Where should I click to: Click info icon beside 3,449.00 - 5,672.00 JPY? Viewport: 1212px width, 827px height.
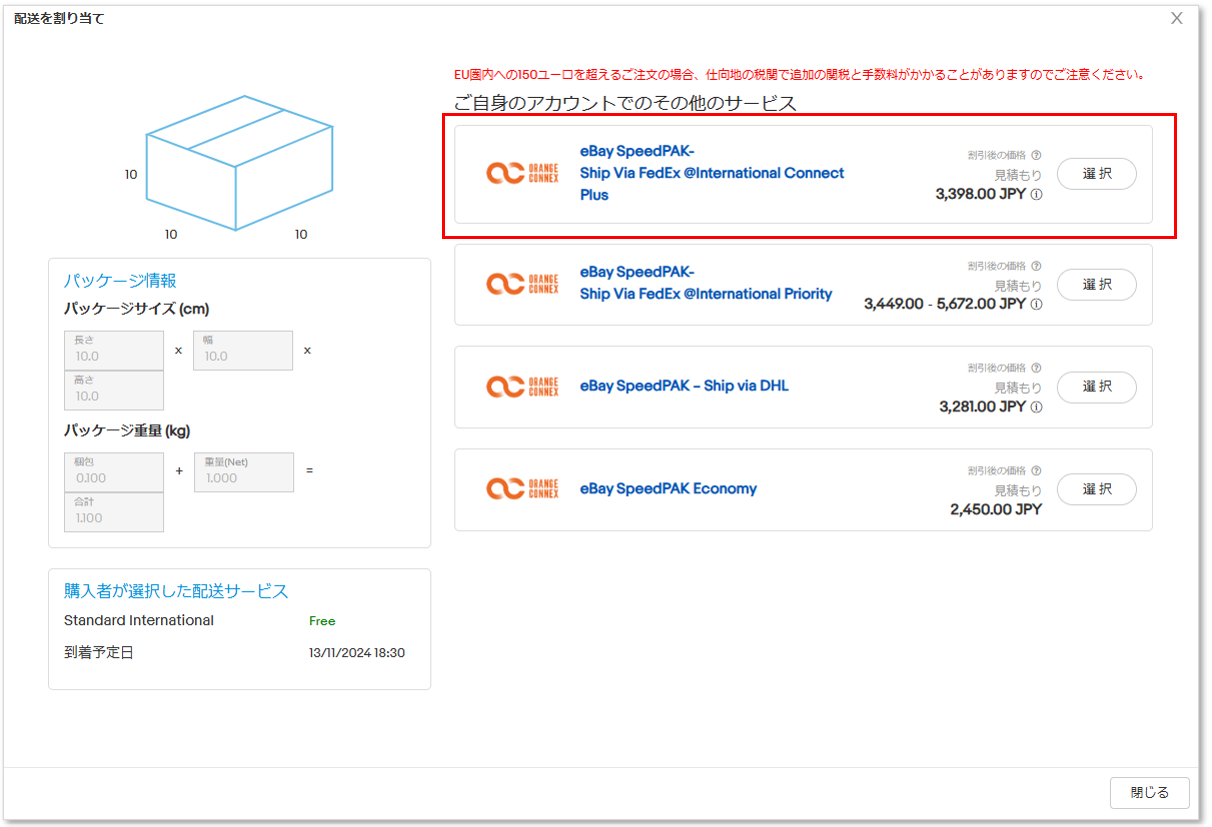tap(1036, 304)
